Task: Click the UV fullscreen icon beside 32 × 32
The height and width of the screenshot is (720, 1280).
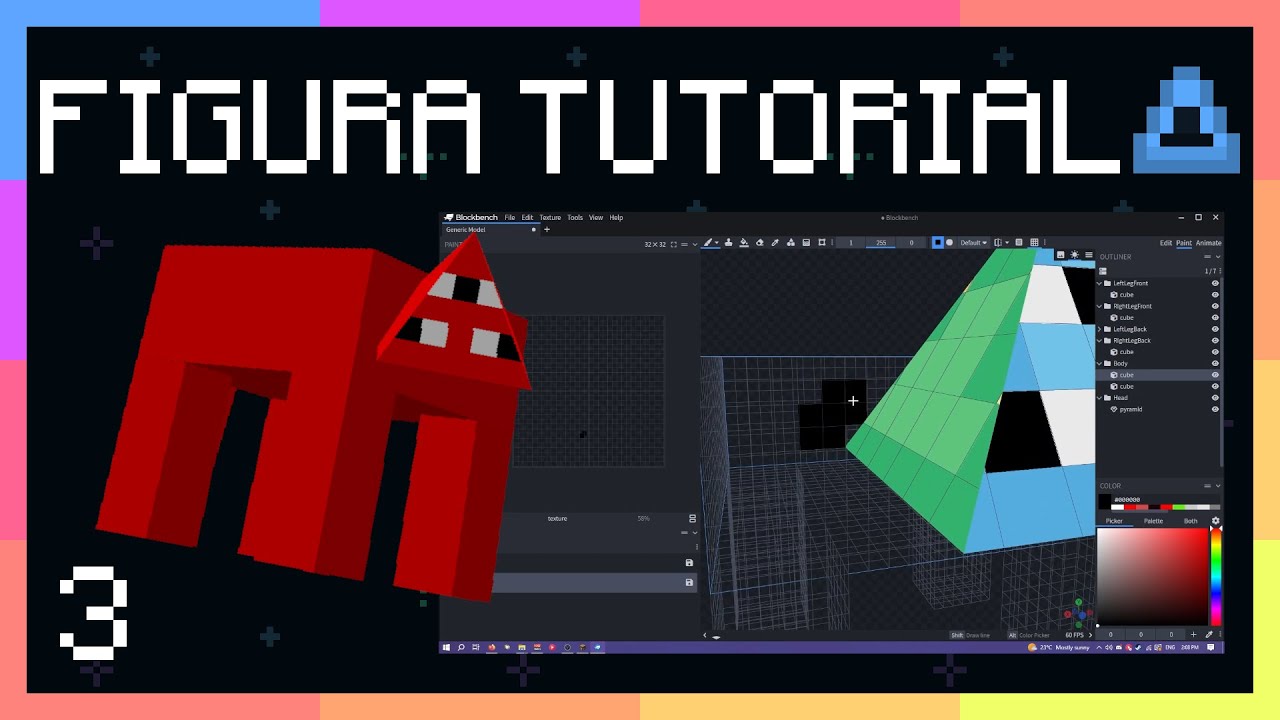Action: [674, 244]
